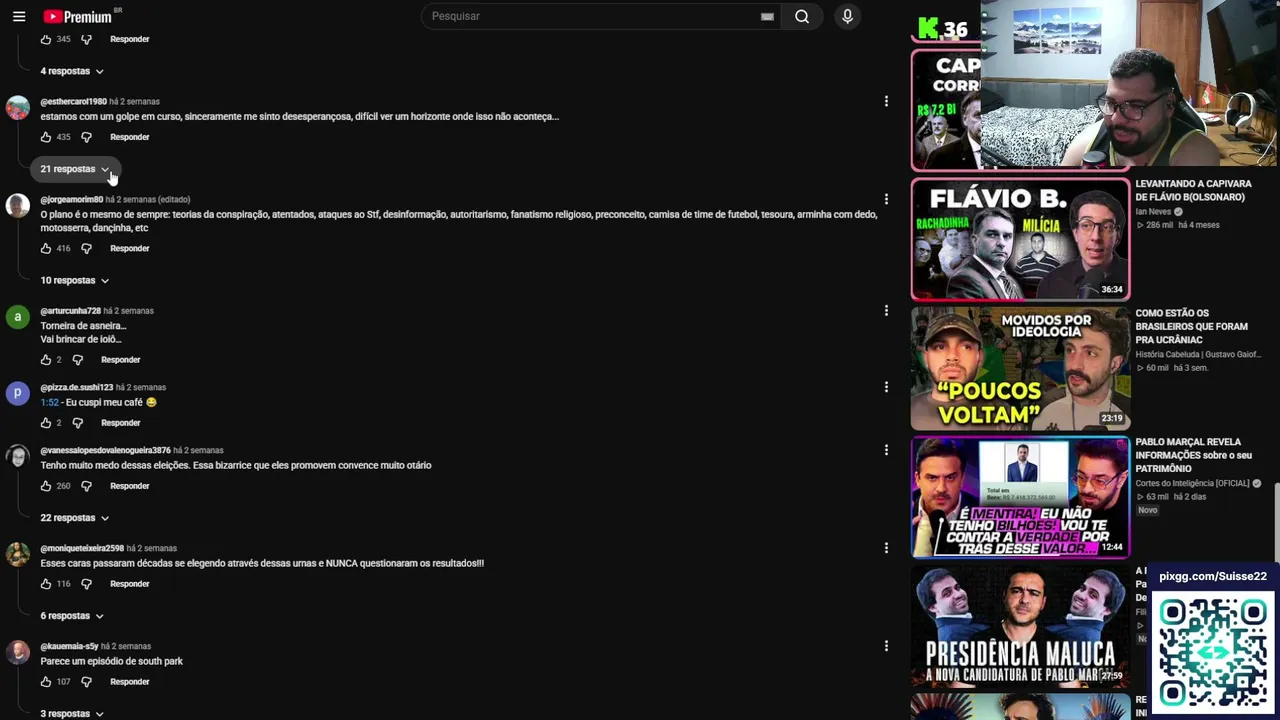
Task: Reply to @arturcunha728's comment
Action: click(x=121, y=360)
